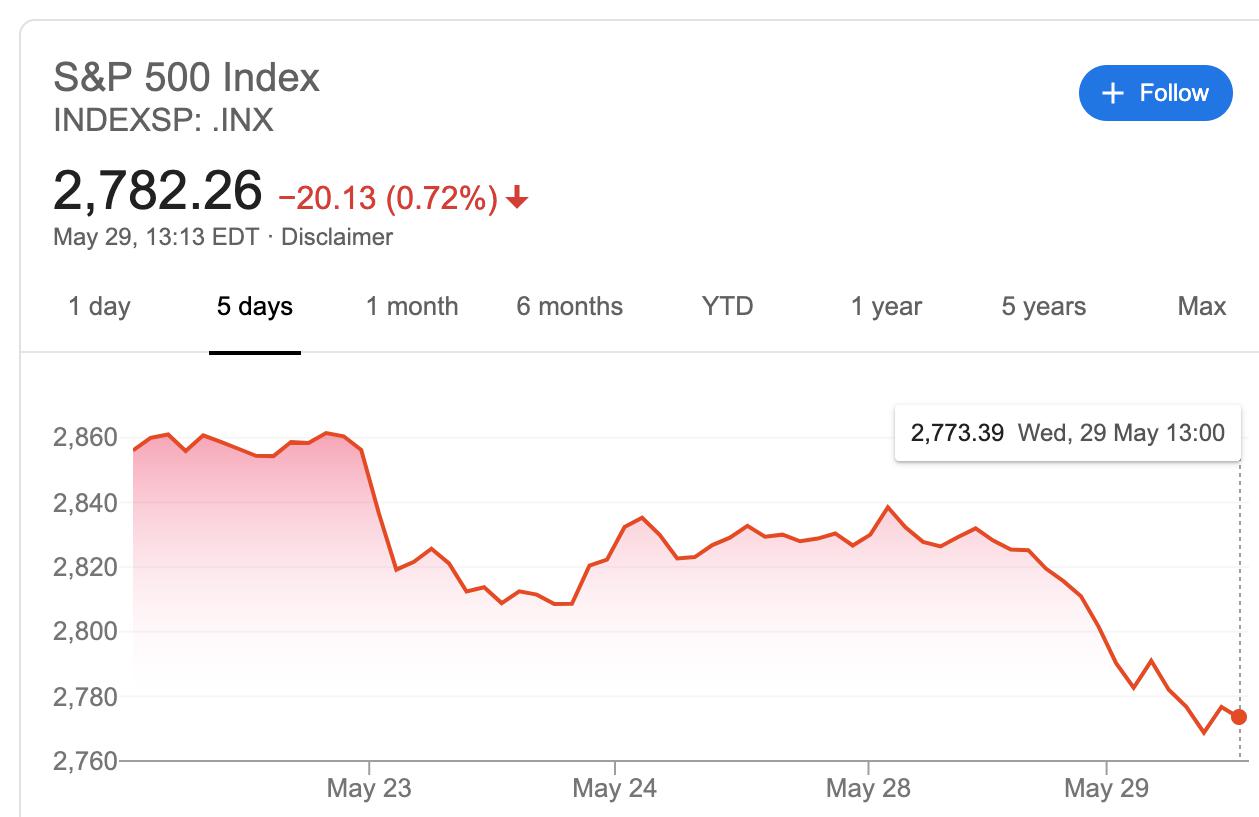
Task: Open the Disclaimer link
Action: [337, 237]
